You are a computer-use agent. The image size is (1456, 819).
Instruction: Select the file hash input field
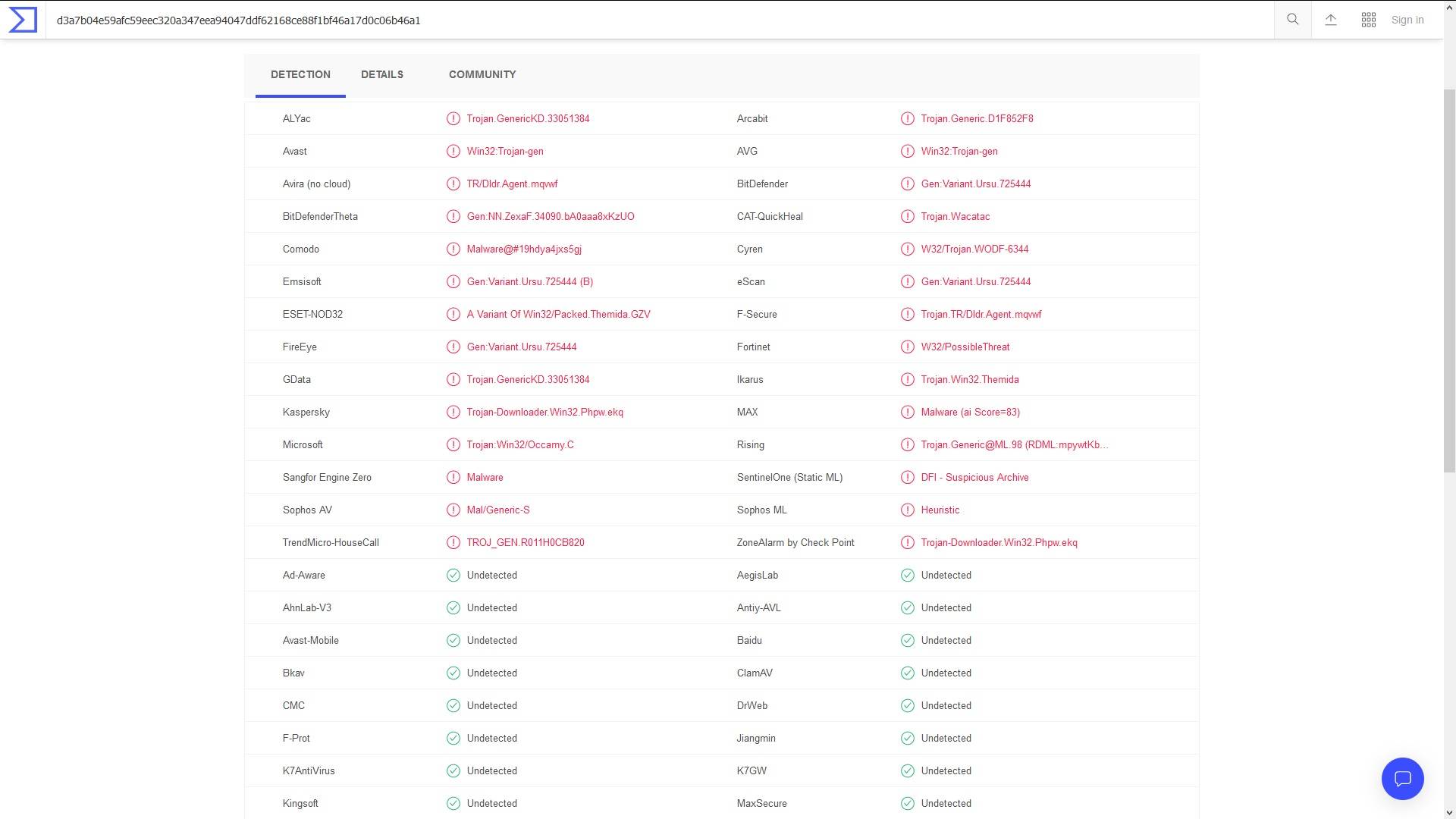tap(660, 20)
